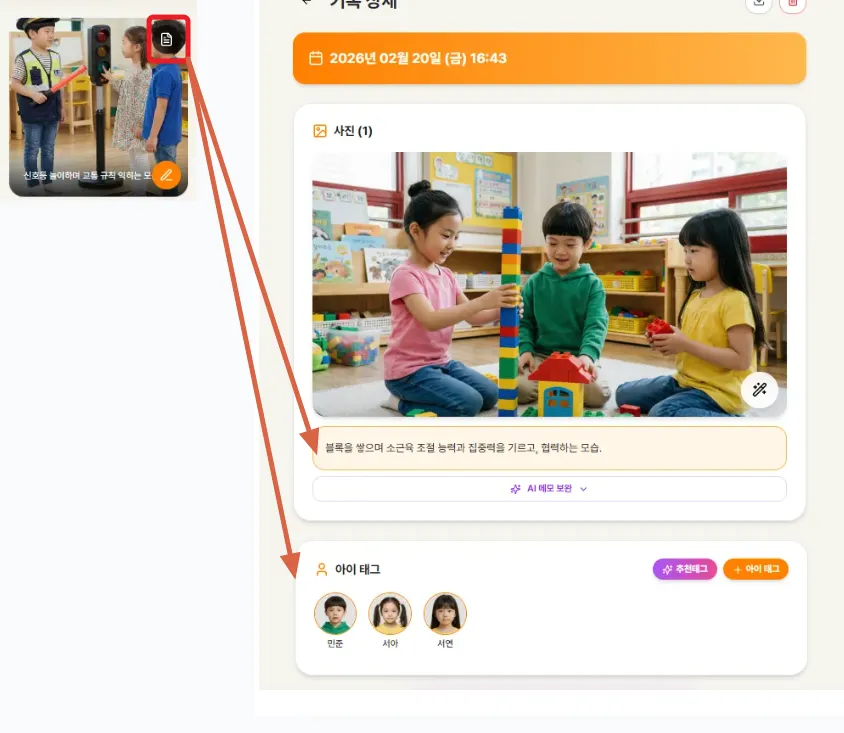Click the document icon on the traffic light photo
Screen dimensions: 844x733
167,40
